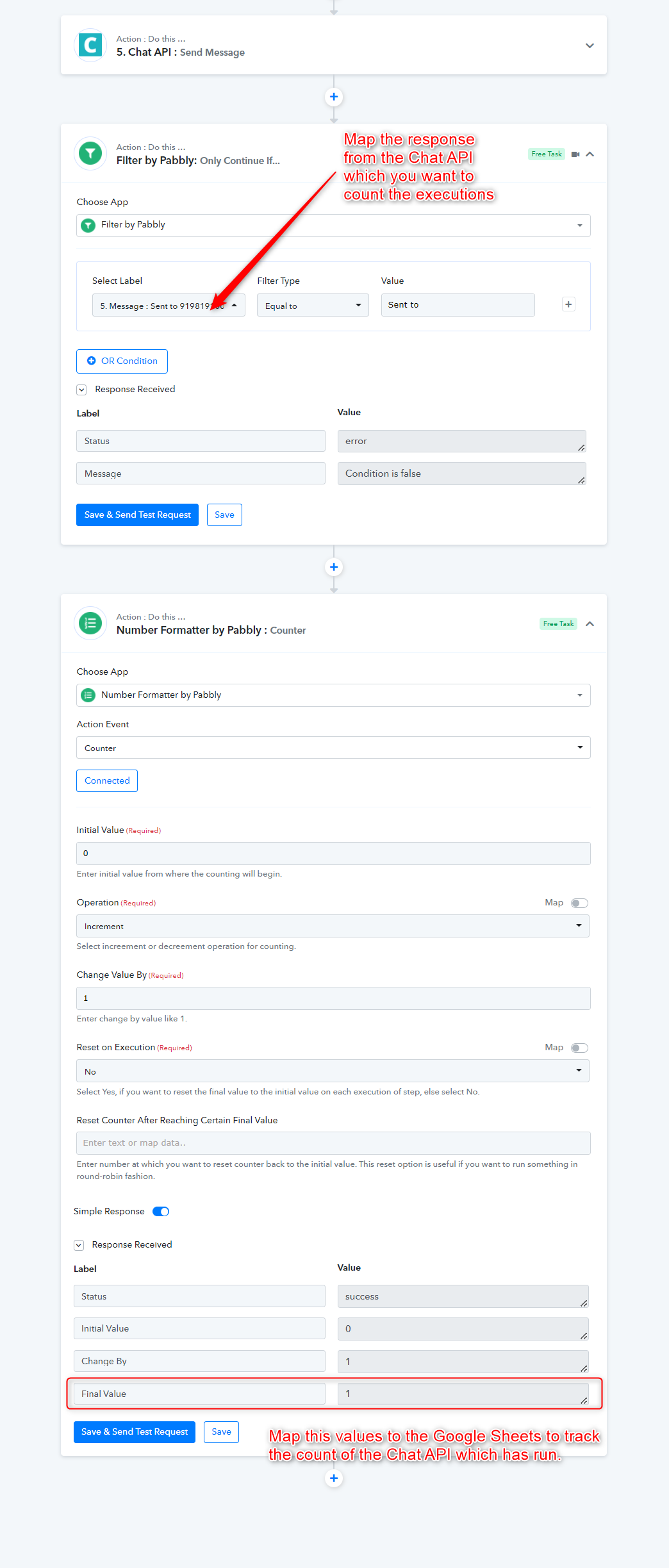Open Operation dropdown set to Increment
Viewport: 669px width, 1568px height.
coord(333,926)
